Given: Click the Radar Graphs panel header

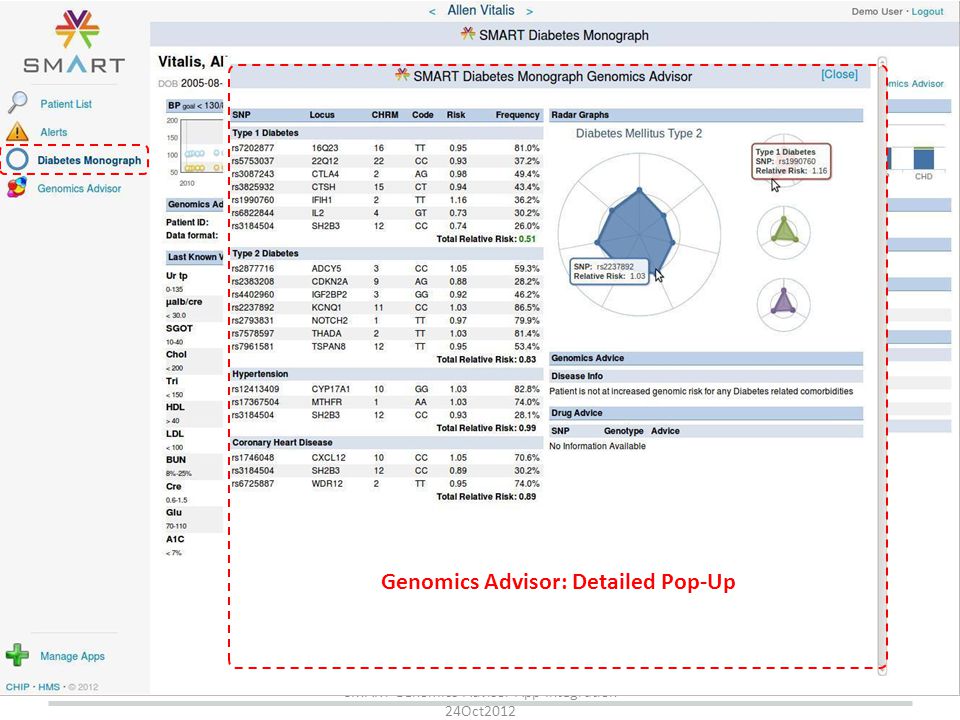Looking at the screenshot, I should pyautogui.click(x=706, y=115).
